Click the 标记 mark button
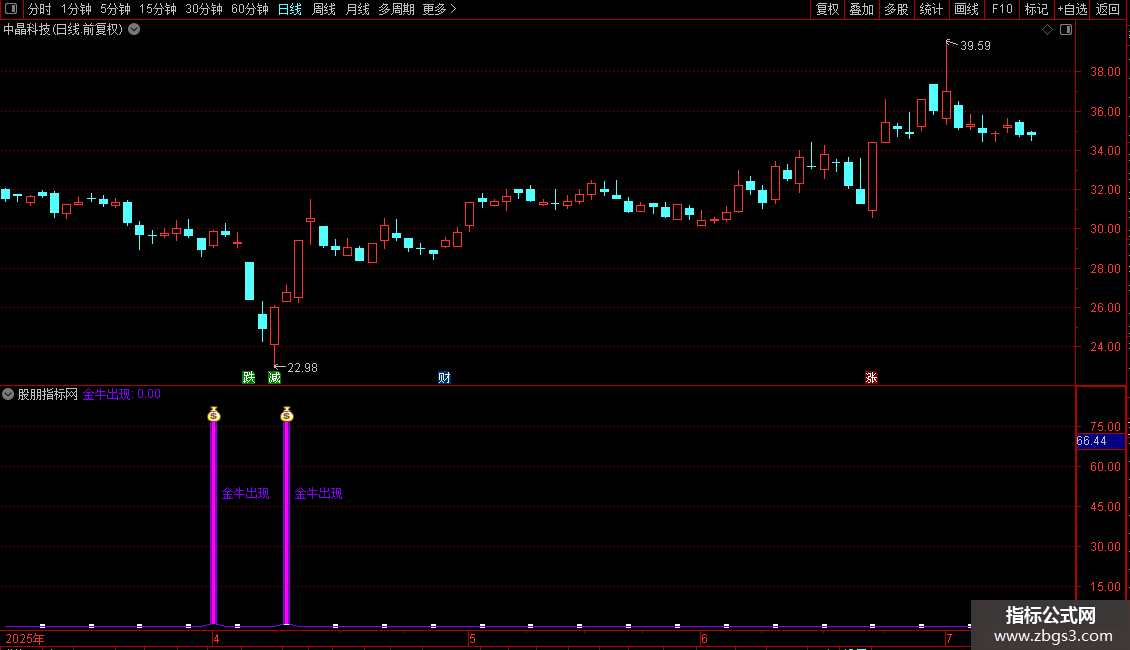This screenshot has width=1130, height=650. (1036, 9)
